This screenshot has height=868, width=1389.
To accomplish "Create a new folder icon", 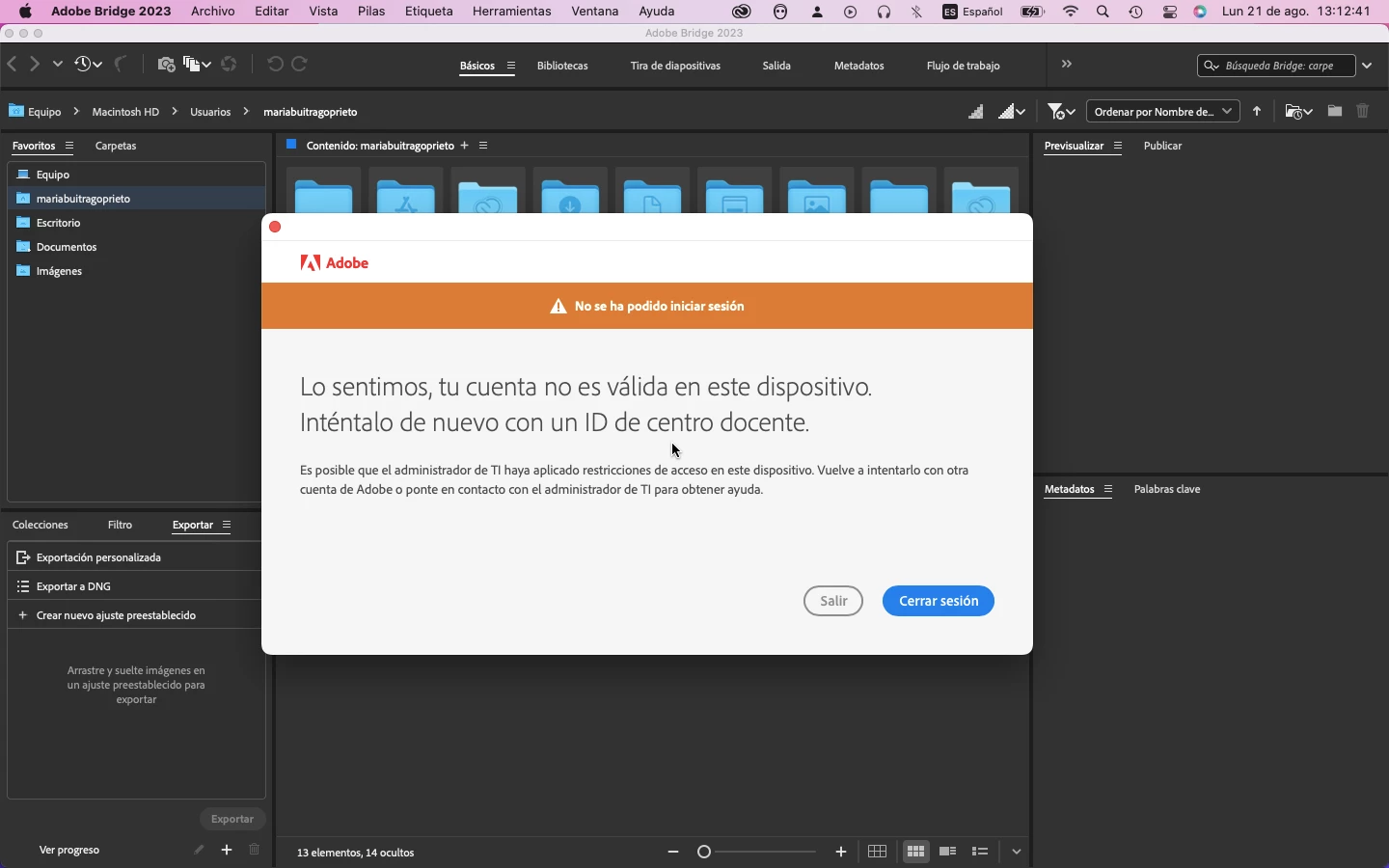I will pos(1336,112).
